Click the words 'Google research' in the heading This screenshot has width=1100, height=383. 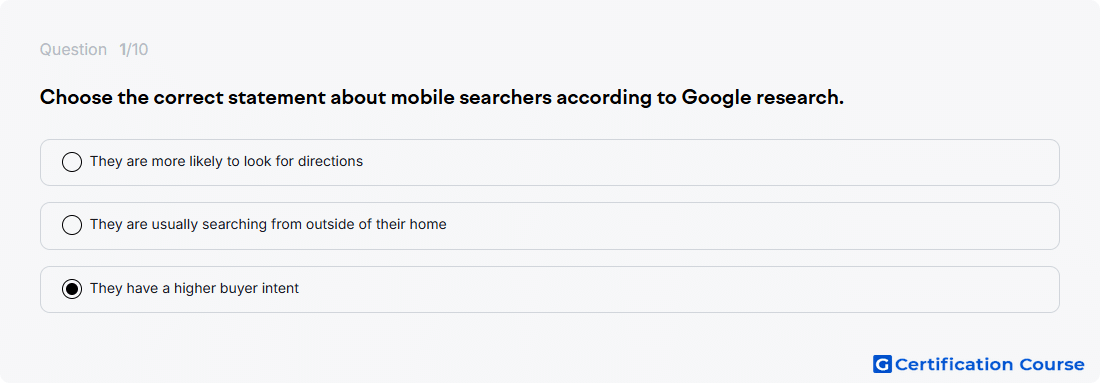tap(763, 98)
